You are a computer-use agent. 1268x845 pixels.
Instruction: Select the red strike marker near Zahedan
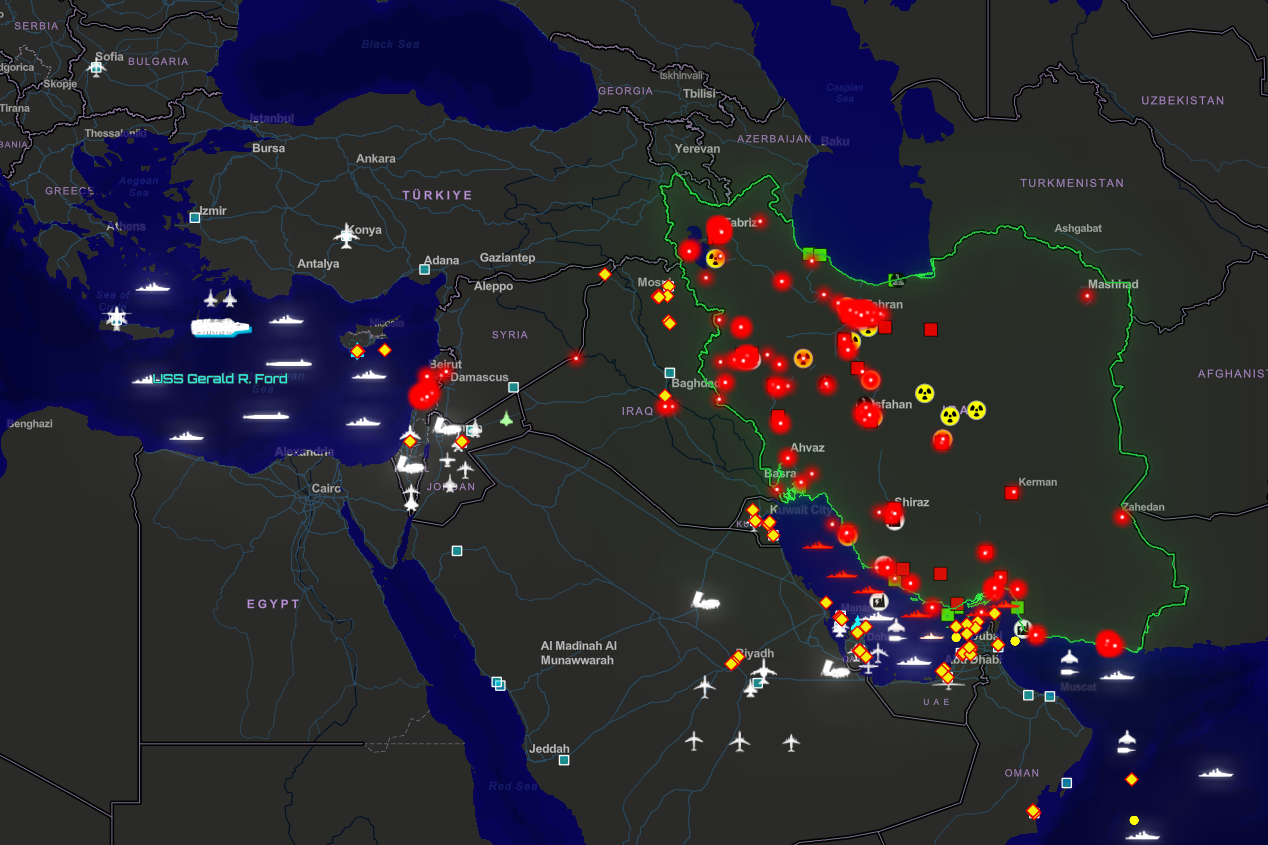pos(1123,517)
